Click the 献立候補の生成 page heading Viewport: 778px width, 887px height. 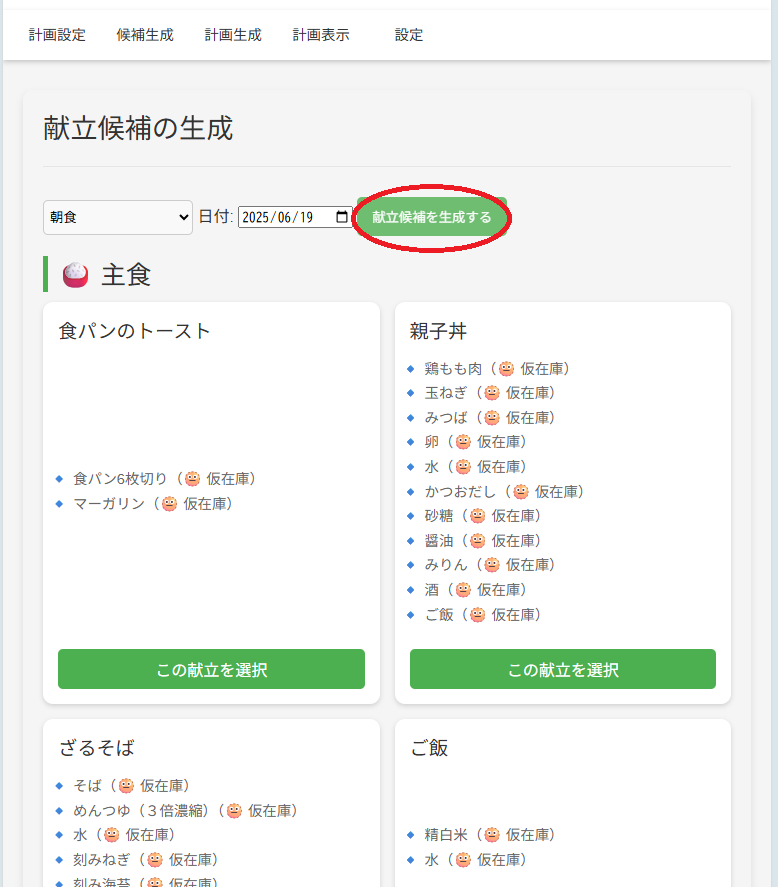tap(138, 128)
